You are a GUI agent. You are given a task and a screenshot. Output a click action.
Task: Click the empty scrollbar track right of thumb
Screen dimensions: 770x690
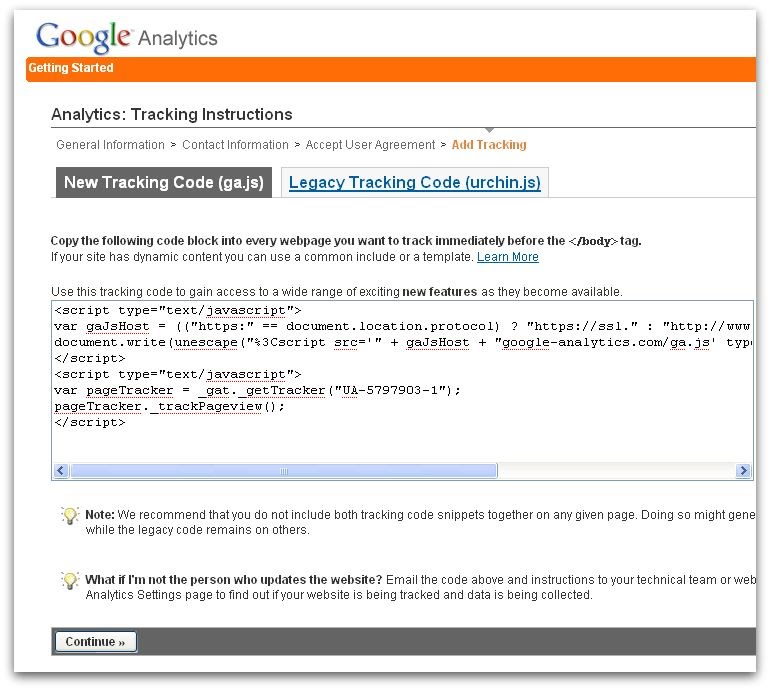pos(616,470)
